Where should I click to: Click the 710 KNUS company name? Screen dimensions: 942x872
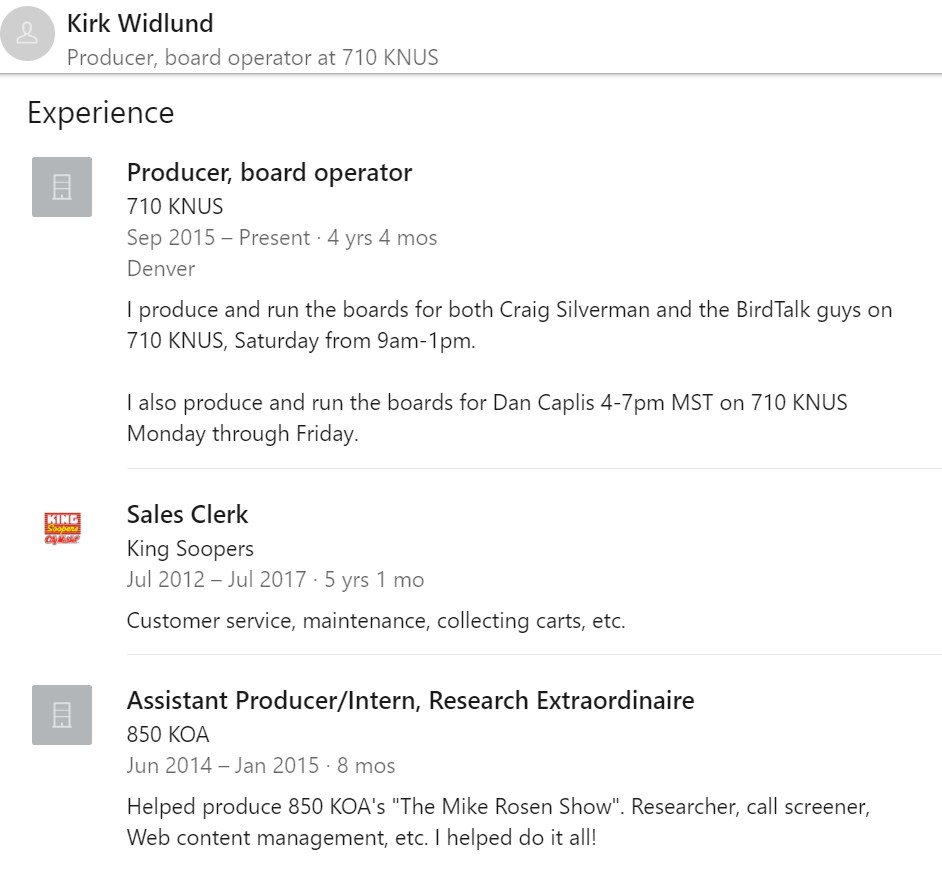(x=175, y=207)
